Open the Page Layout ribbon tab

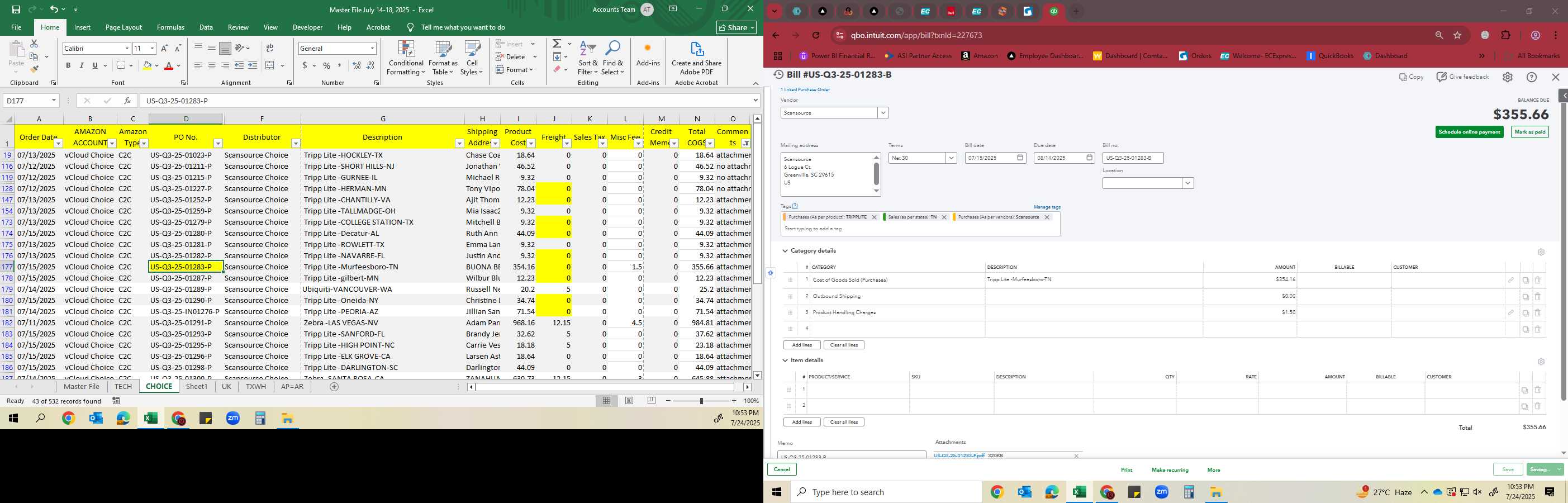(x=123, y=27)
